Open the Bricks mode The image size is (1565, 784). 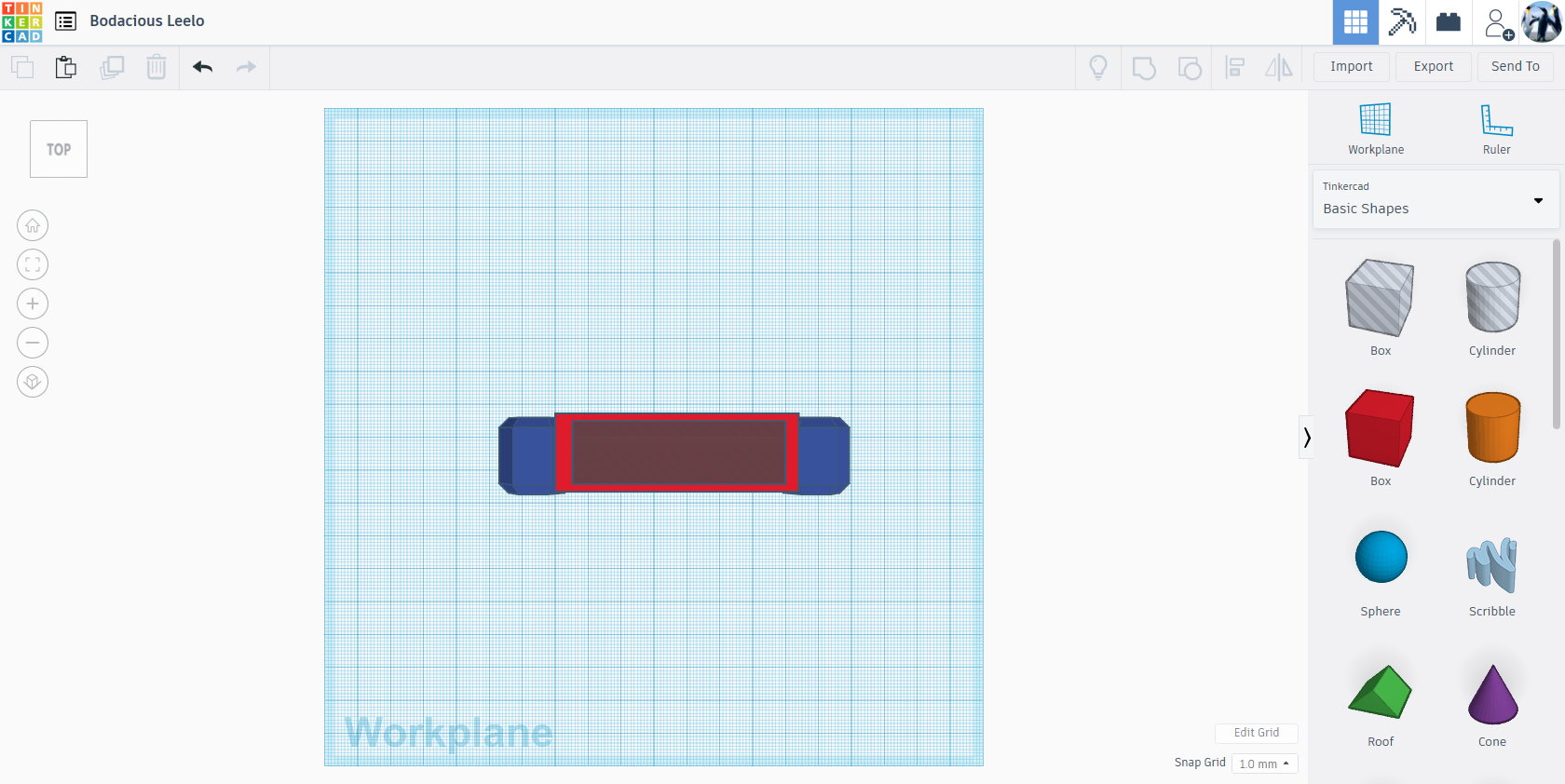coord(1449,22)
